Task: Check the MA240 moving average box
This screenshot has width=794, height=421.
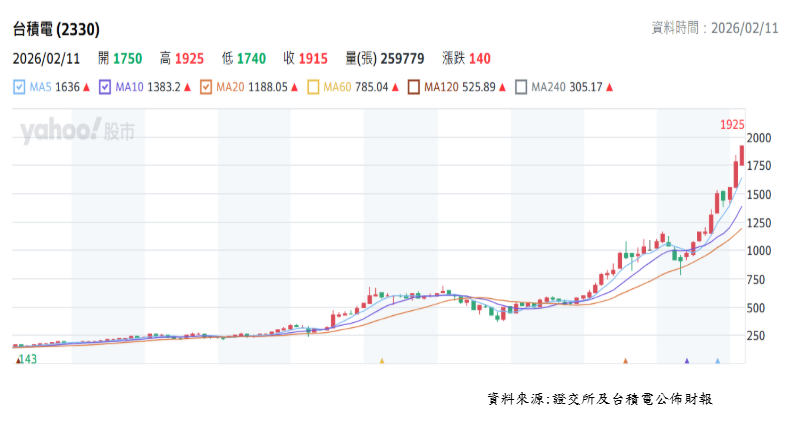Action: click(x=520, y=88)
